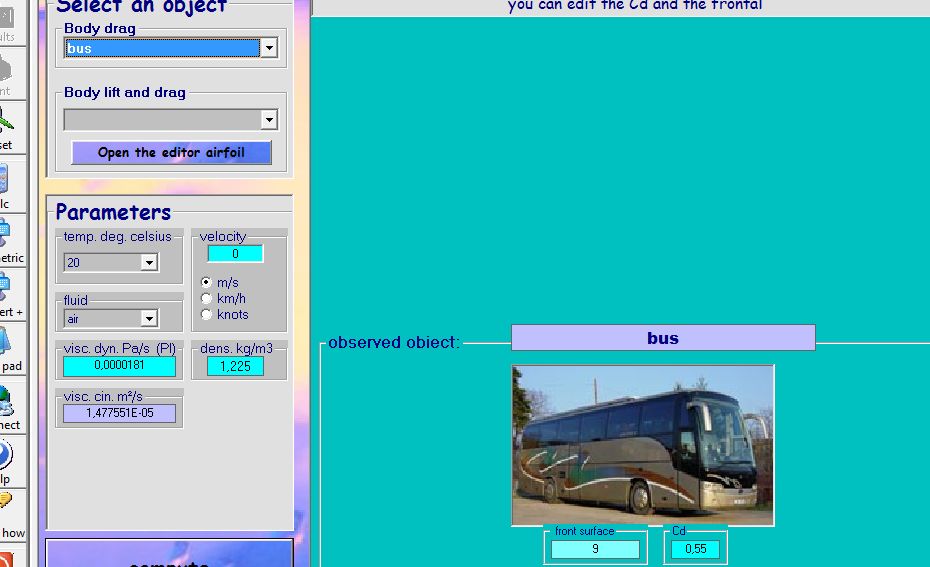Open the Body lift and drag dropdown
This screenshot has height=567, width=930.
tap(269, 120)
